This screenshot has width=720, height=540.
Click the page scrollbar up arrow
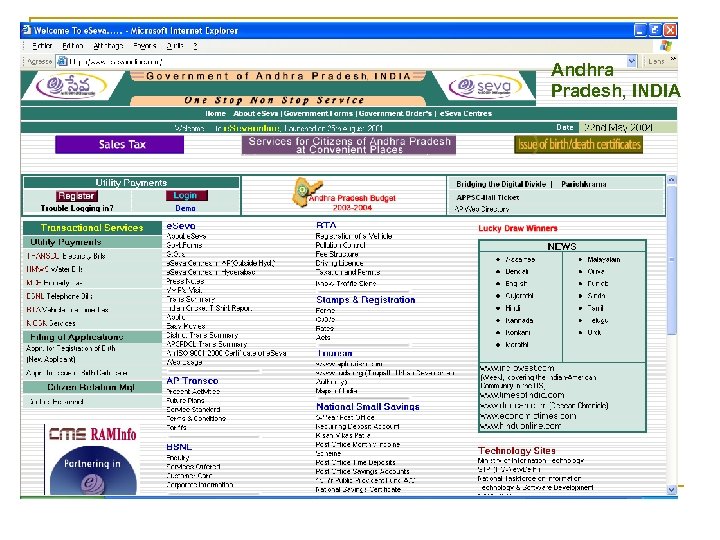(x=671, y=180)
